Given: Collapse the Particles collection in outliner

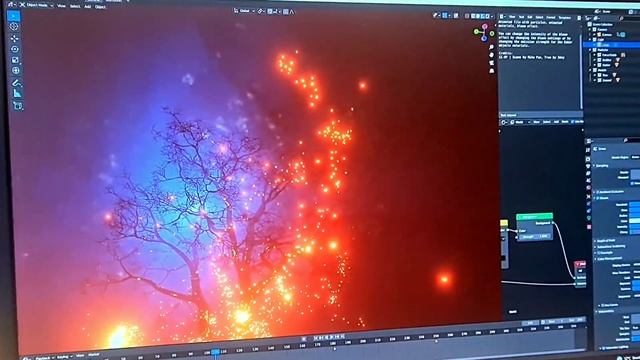Looking at the screenshot, I should click(x=591, y=50).
